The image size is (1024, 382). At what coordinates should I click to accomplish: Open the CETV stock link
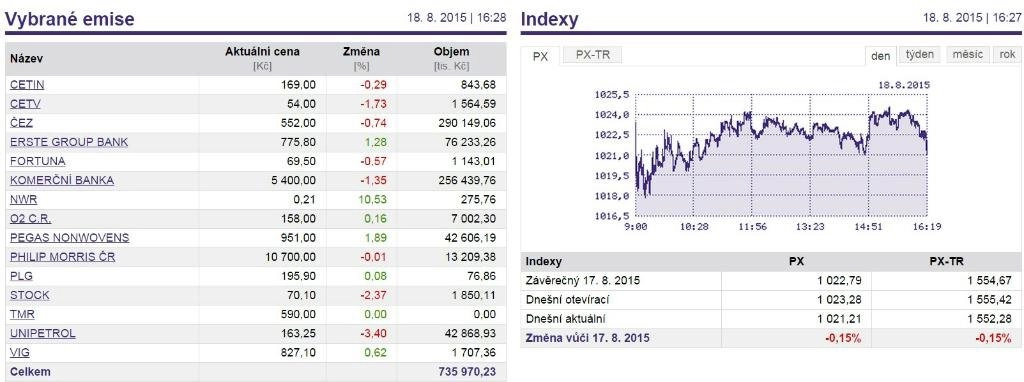25,104
